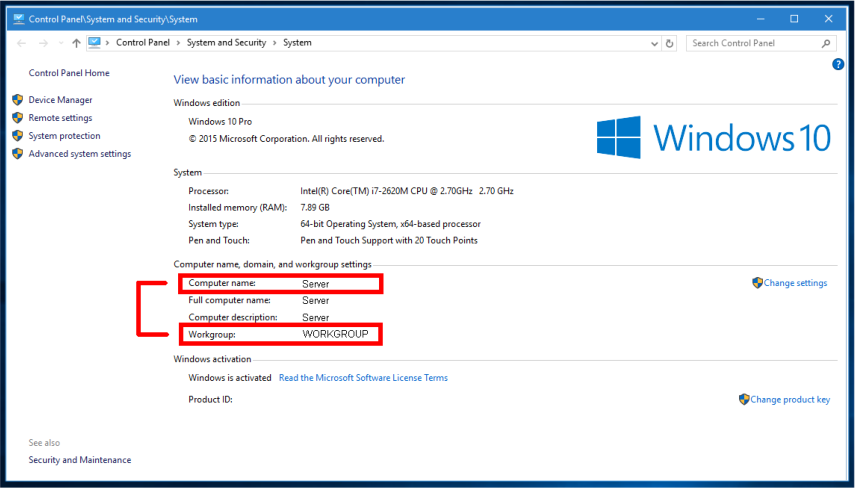The height and width of the screenshot is (488, 855).
Task: Click the search magnifier icon
Action: [x=826, y=43]
